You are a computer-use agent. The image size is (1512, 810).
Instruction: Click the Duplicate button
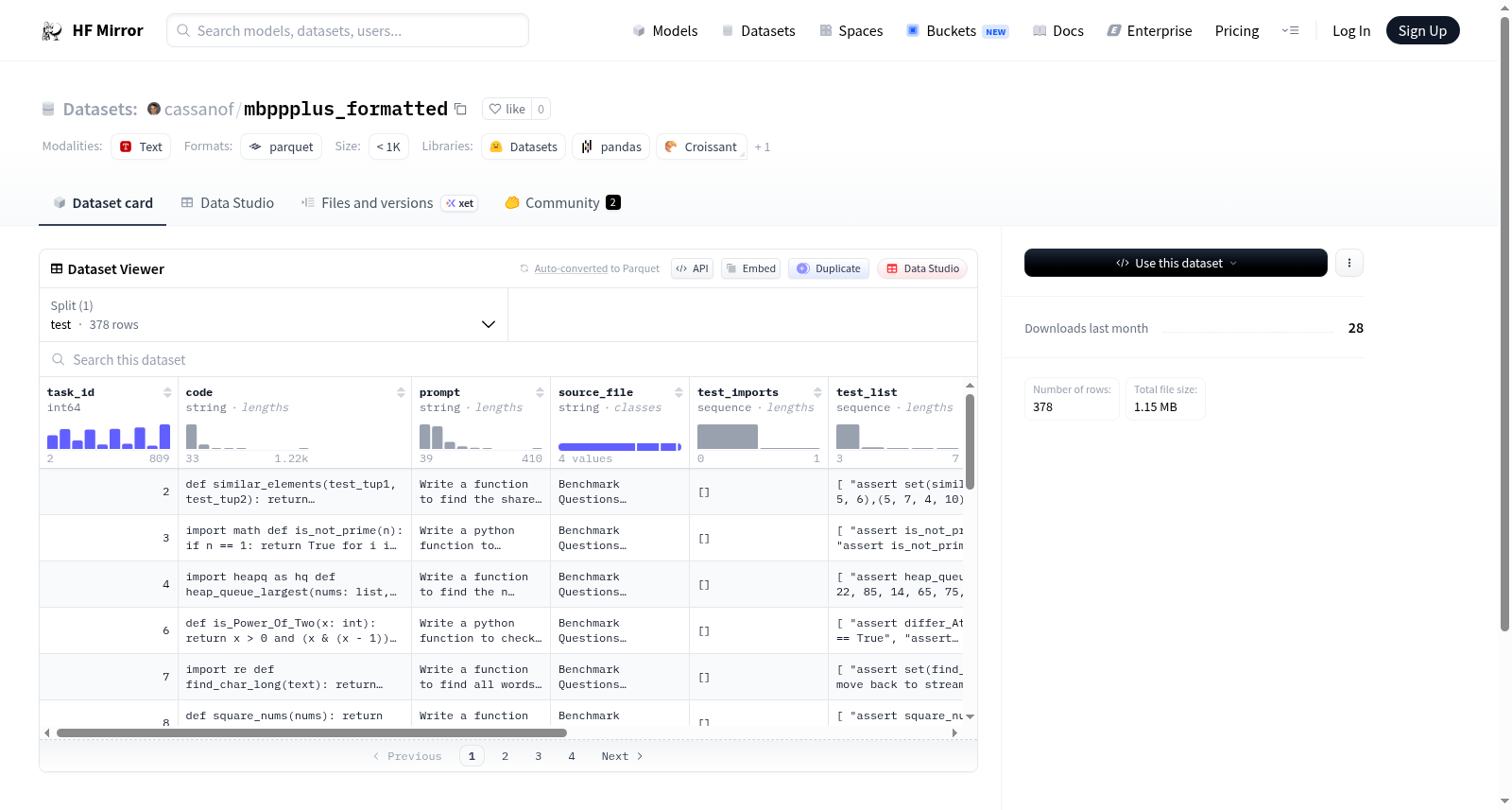[829, 268]
